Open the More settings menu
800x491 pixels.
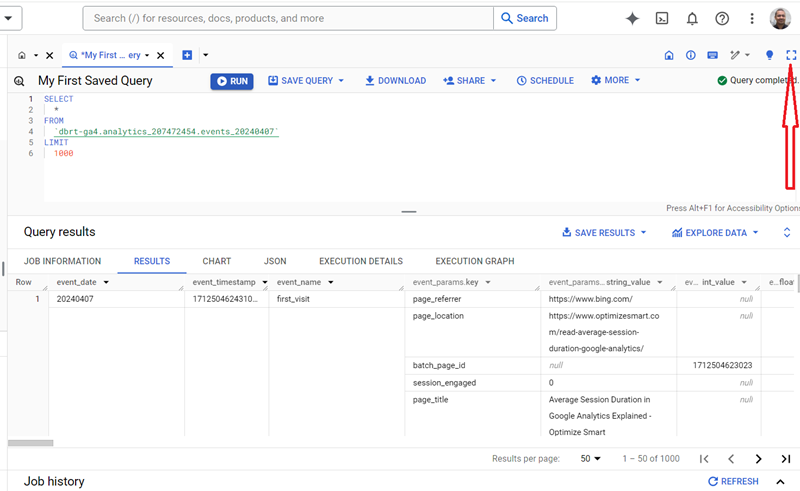615,80
